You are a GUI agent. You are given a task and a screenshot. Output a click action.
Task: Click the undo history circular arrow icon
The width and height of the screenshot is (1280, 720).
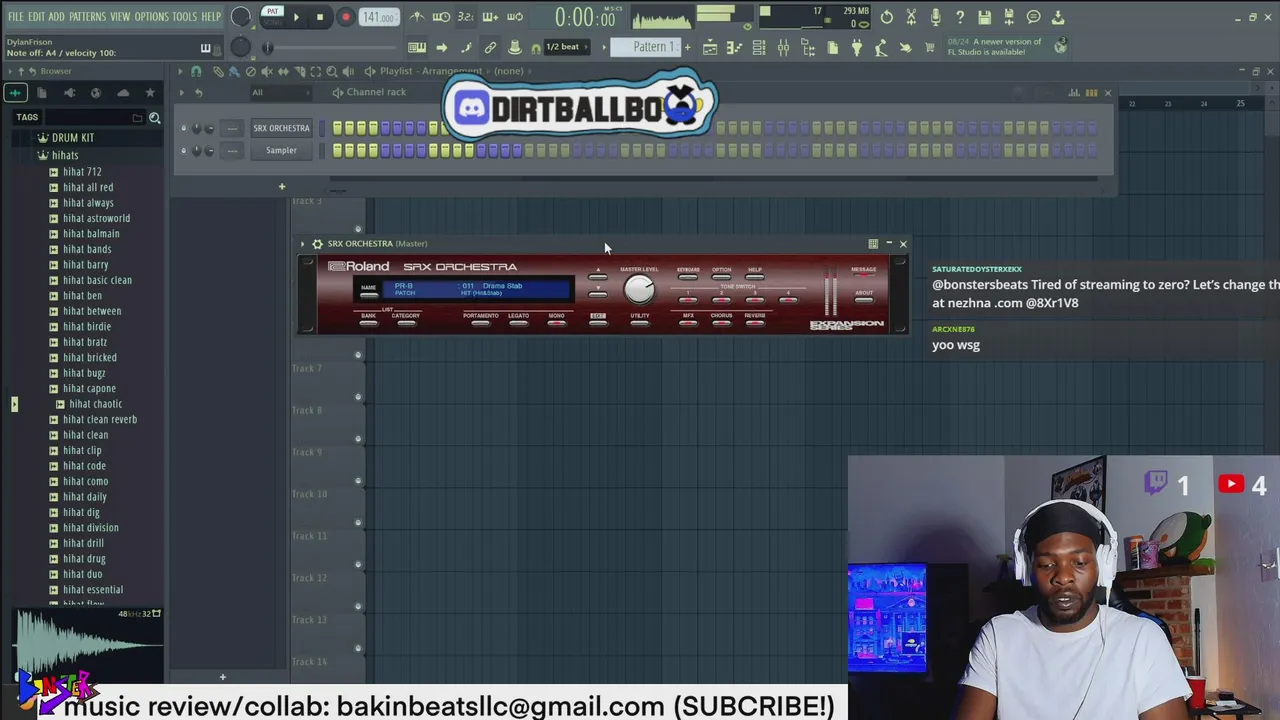point(886,17)
